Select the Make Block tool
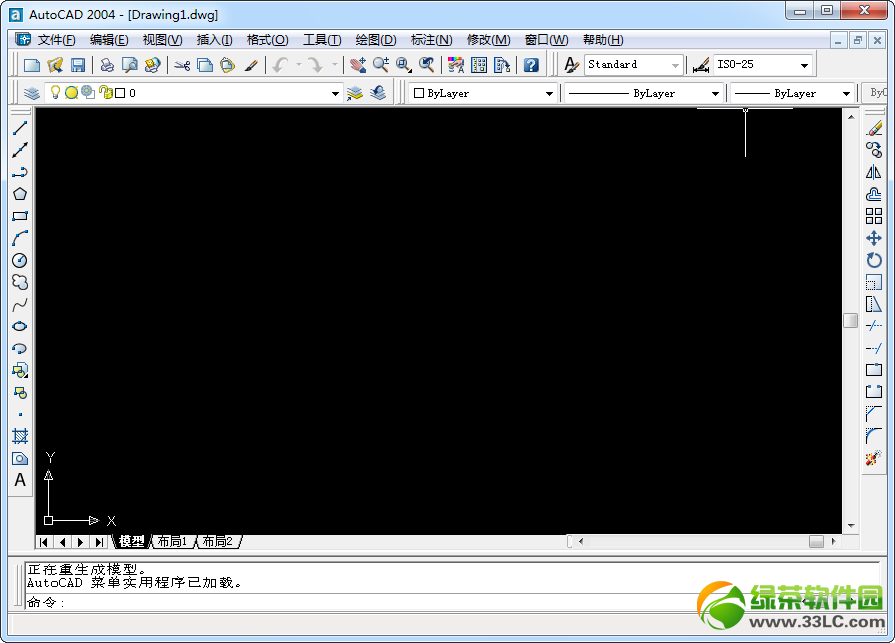Screen dimensions: 895x643 click(x=20, y=393)
